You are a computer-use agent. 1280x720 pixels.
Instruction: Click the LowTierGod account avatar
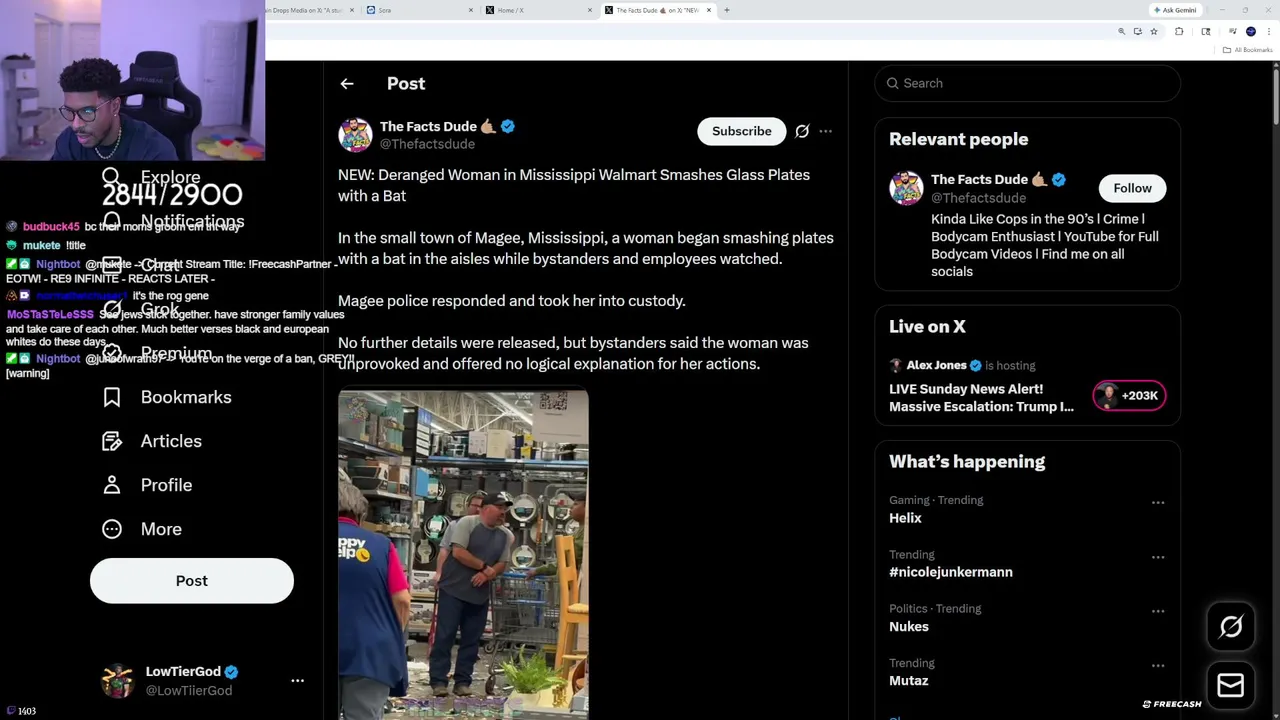117,680
